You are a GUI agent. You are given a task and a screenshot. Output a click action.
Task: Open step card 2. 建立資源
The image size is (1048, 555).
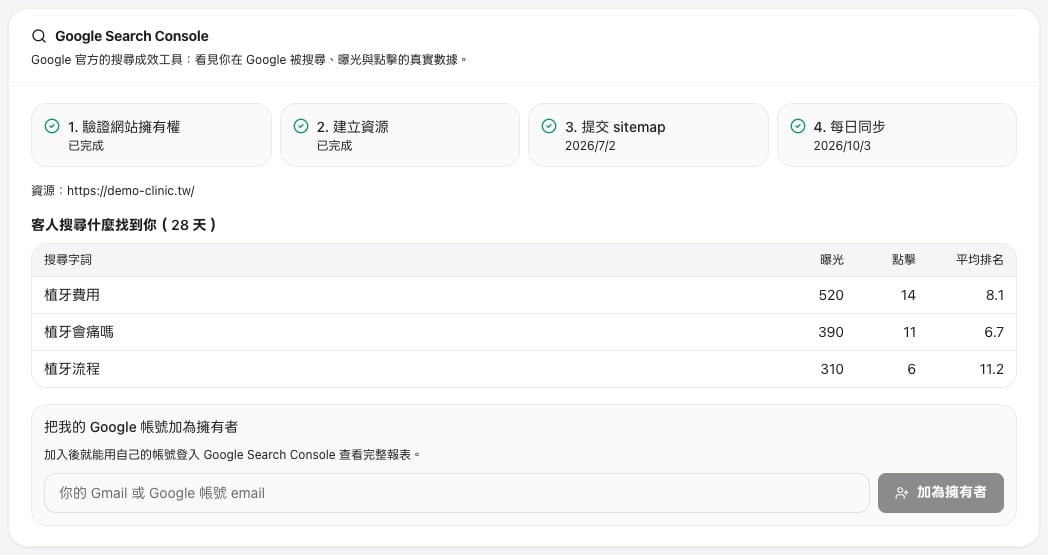(x=400, y=134)
